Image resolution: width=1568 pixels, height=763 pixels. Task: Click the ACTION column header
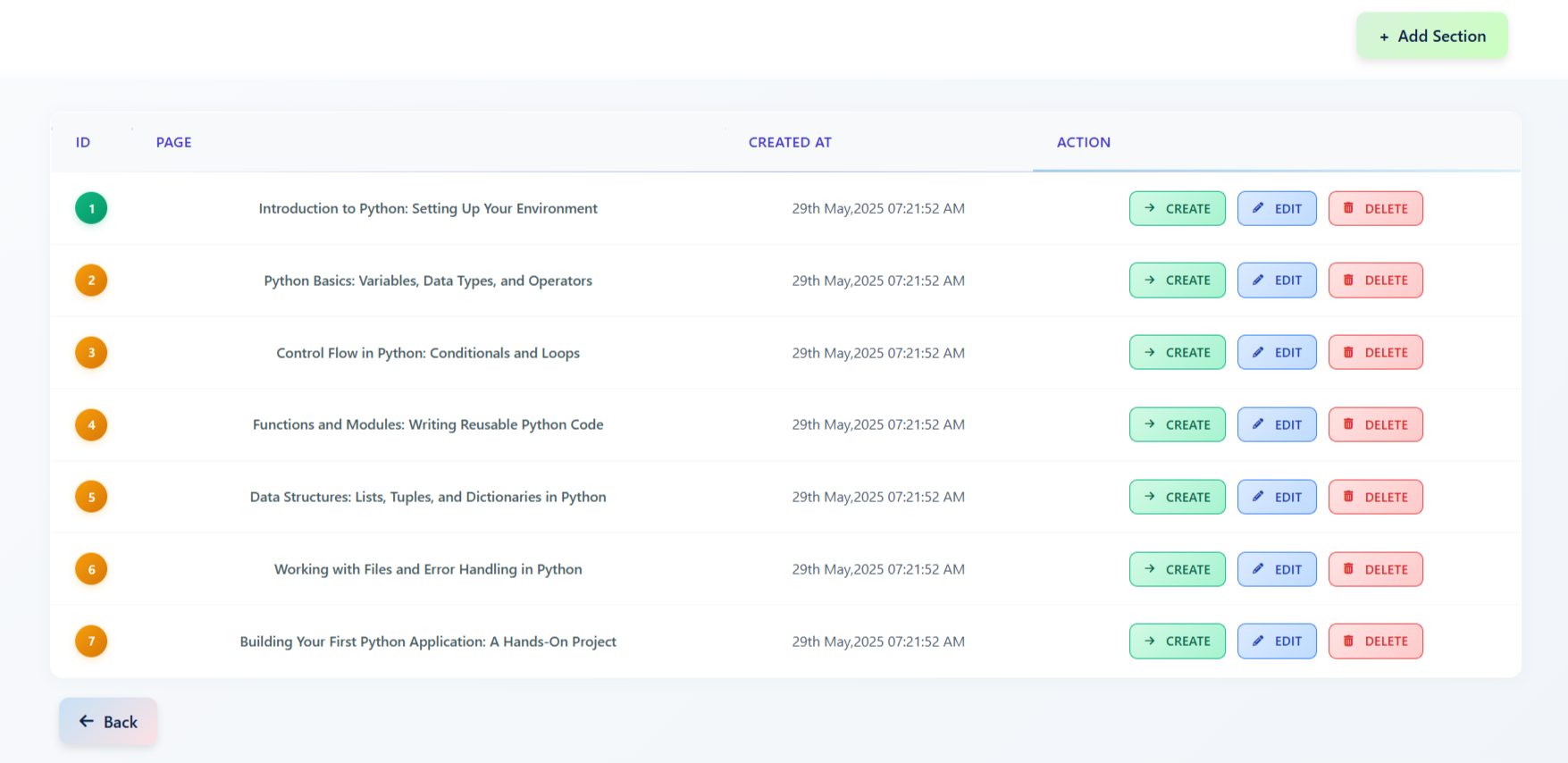1084,142
